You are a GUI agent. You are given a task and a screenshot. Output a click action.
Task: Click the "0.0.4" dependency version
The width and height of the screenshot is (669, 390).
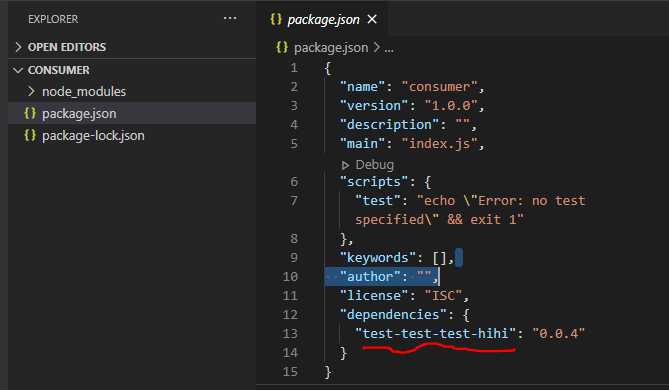[558, 334]
